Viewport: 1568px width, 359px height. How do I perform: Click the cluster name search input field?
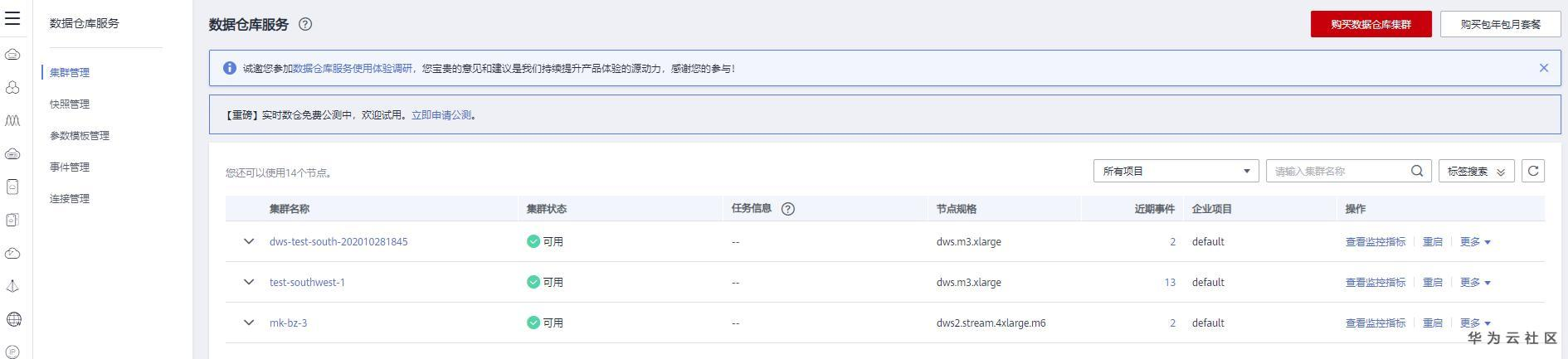pyautogui.click(x=1337, y=171)
